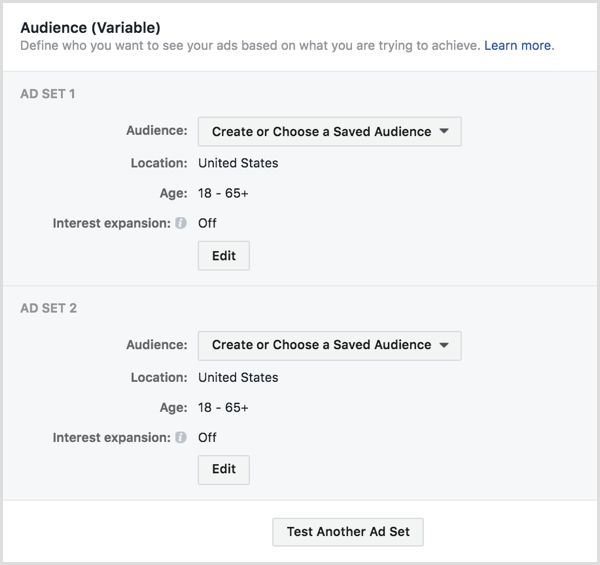Select the AD SET 1 section header
Screen dimensions: 600x565
coord(48,94)
